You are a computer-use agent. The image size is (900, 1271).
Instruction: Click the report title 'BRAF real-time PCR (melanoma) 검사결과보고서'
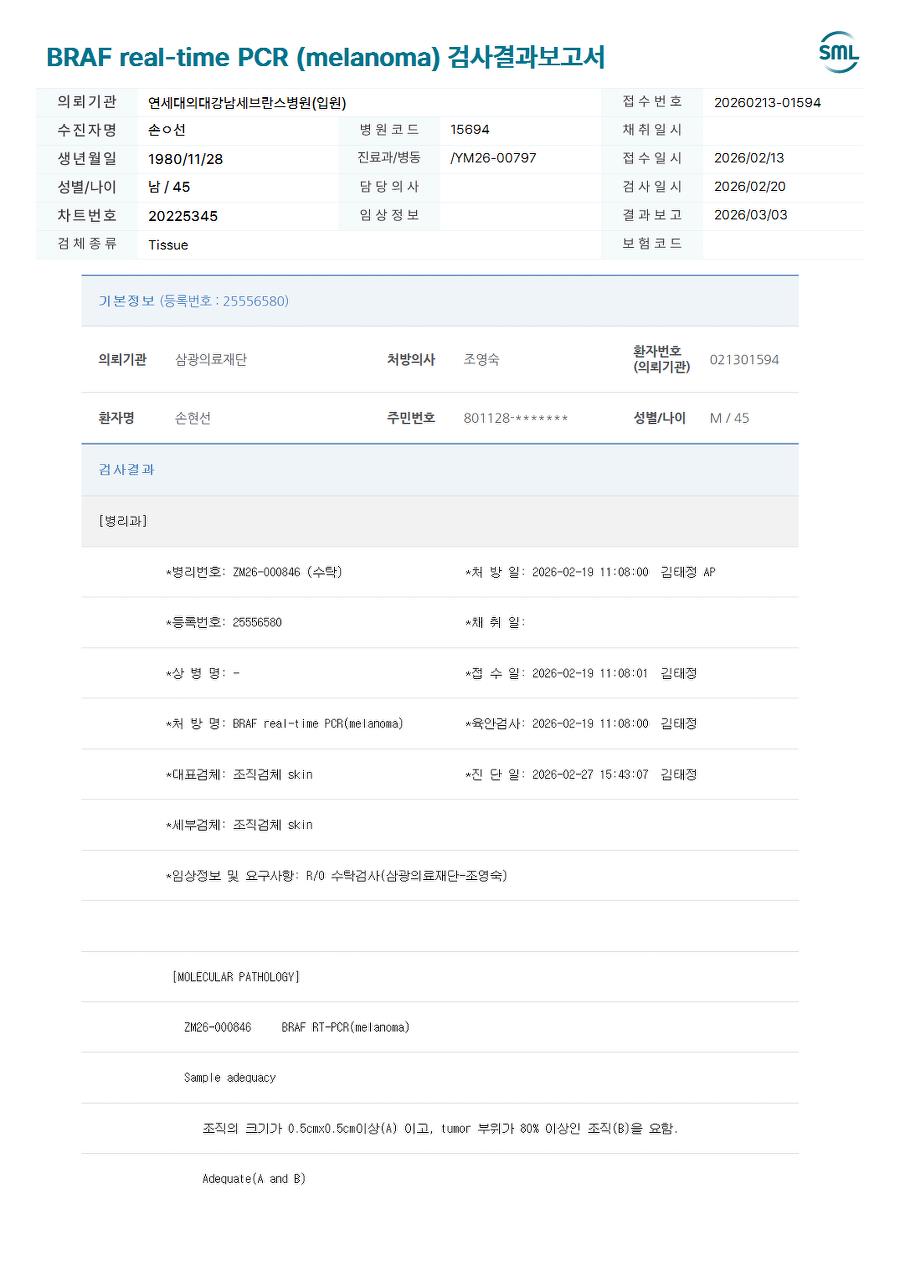(325, 57)
